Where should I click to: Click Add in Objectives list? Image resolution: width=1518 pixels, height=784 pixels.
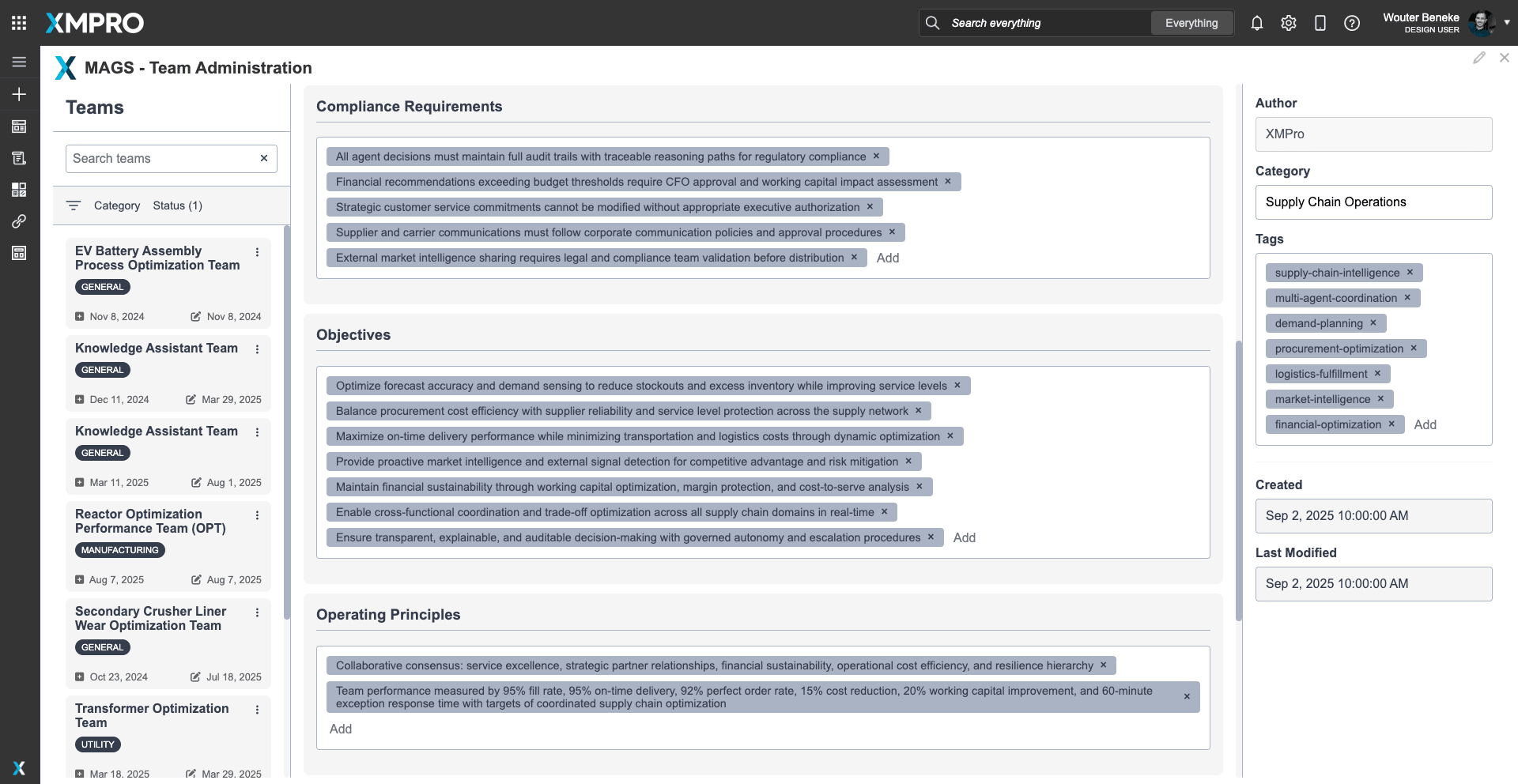point(964,537)
